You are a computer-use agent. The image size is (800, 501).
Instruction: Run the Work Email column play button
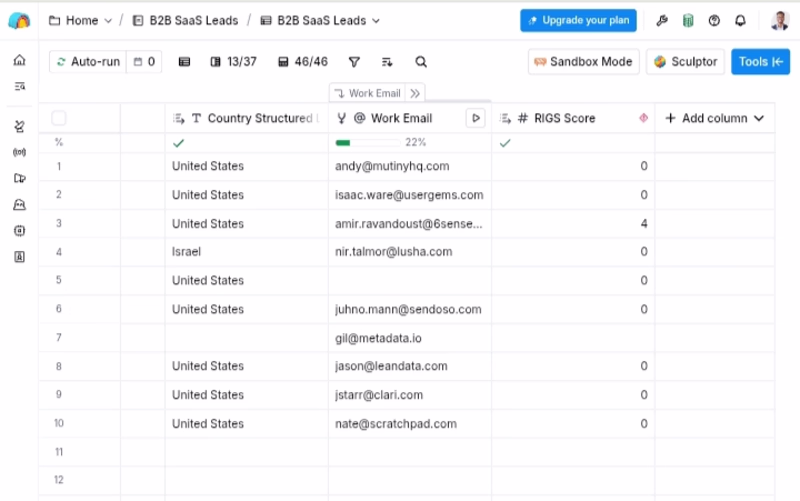[476, 118]
